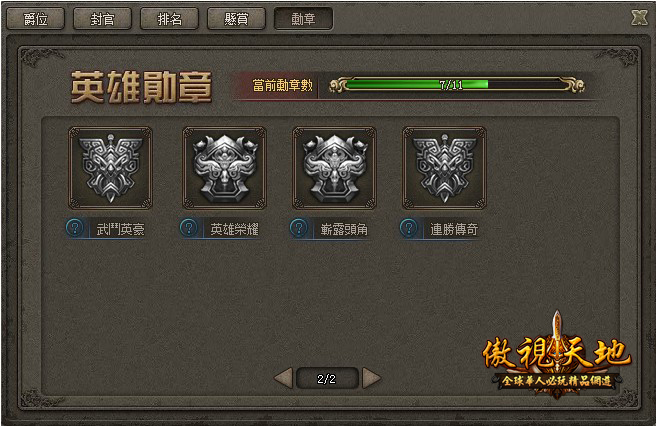Click the 2/2 page indicator
This screenshot has width=656, height=426.
[327, 379]
